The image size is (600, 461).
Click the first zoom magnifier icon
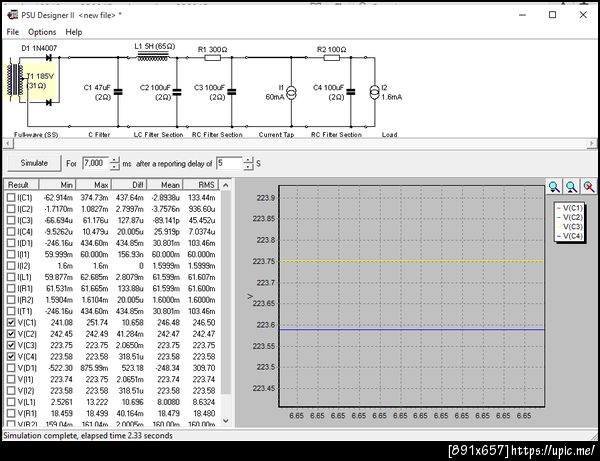[554, 186]
